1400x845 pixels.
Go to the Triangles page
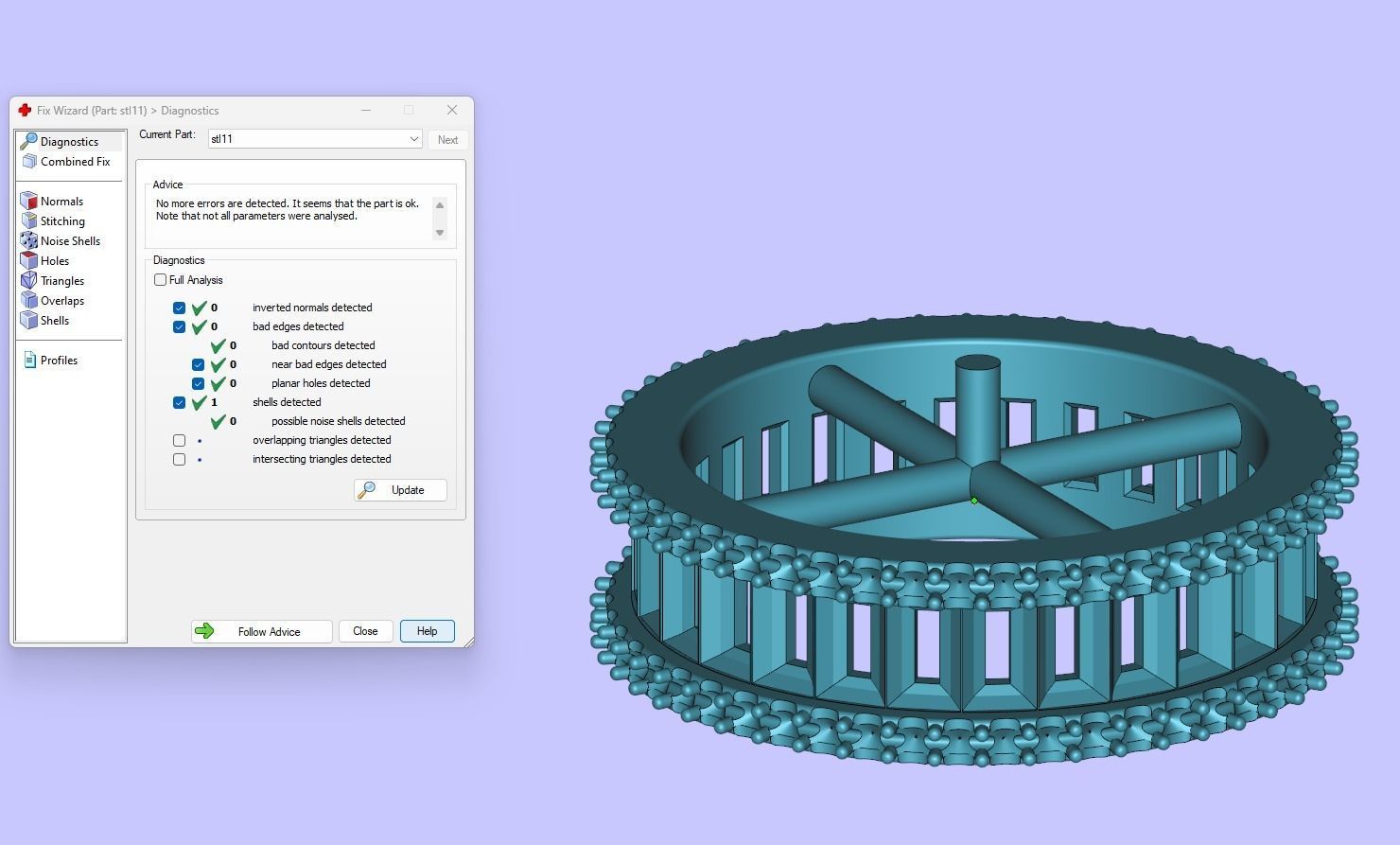(62, 281)
